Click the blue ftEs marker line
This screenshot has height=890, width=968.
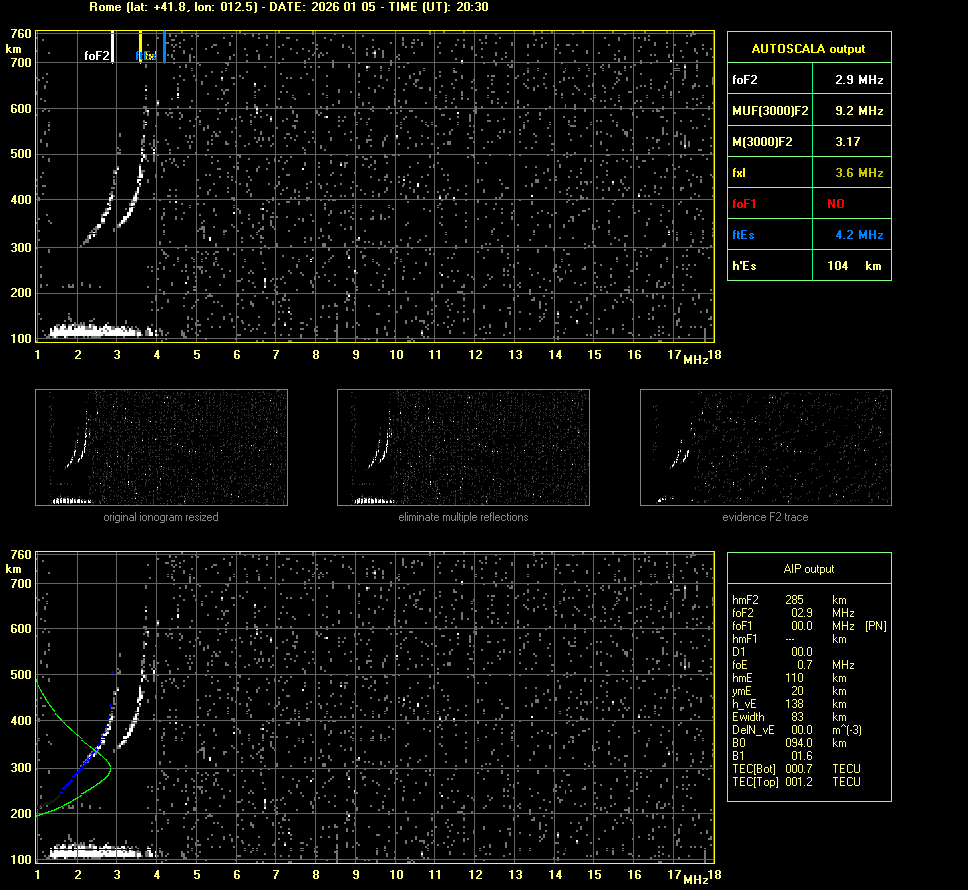click(x=164, y=47)
